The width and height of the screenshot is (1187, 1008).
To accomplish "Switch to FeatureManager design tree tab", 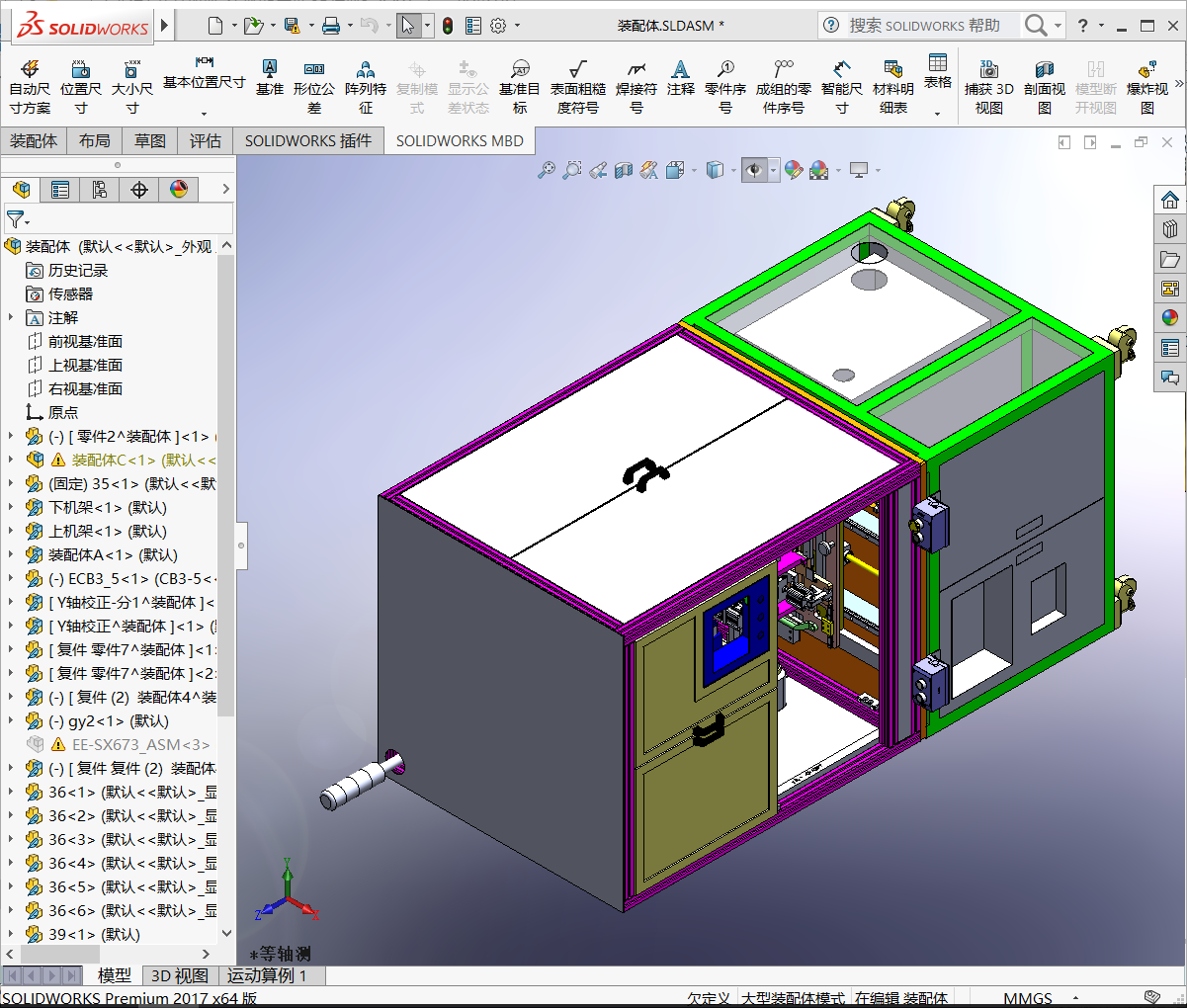I will pyautogui.click(x=22, y=189).
